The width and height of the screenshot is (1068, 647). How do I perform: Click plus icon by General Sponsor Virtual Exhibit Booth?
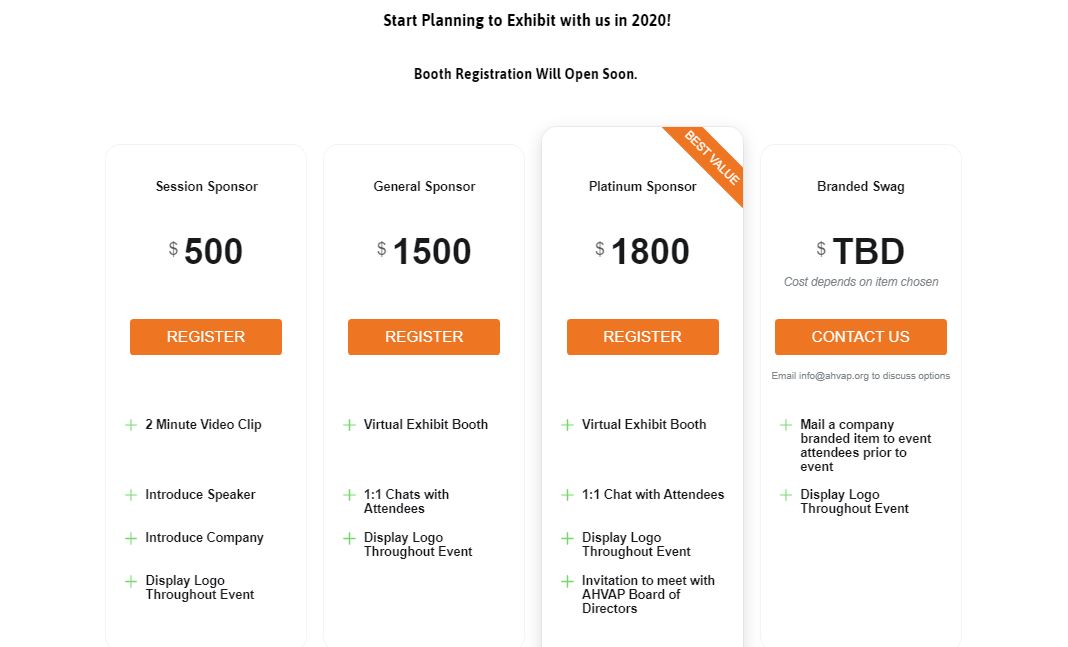pos(349,425)
